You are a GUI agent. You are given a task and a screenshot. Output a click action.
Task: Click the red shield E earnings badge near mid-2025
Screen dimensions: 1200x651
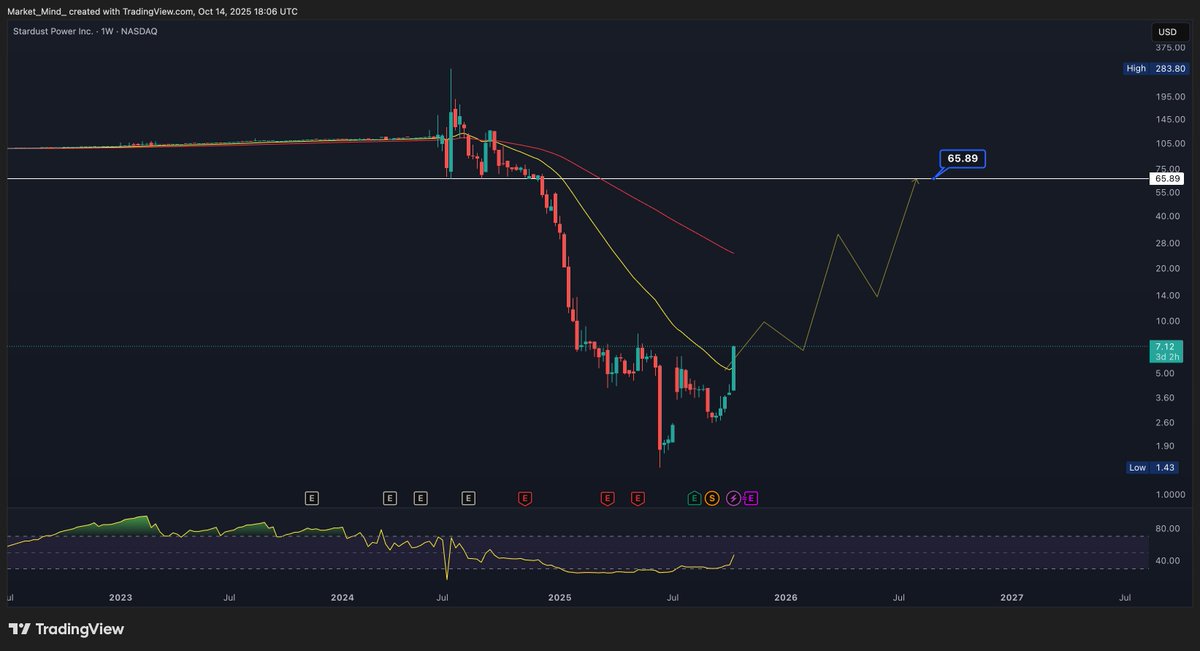pyautogui.click(x=607, y=497)
